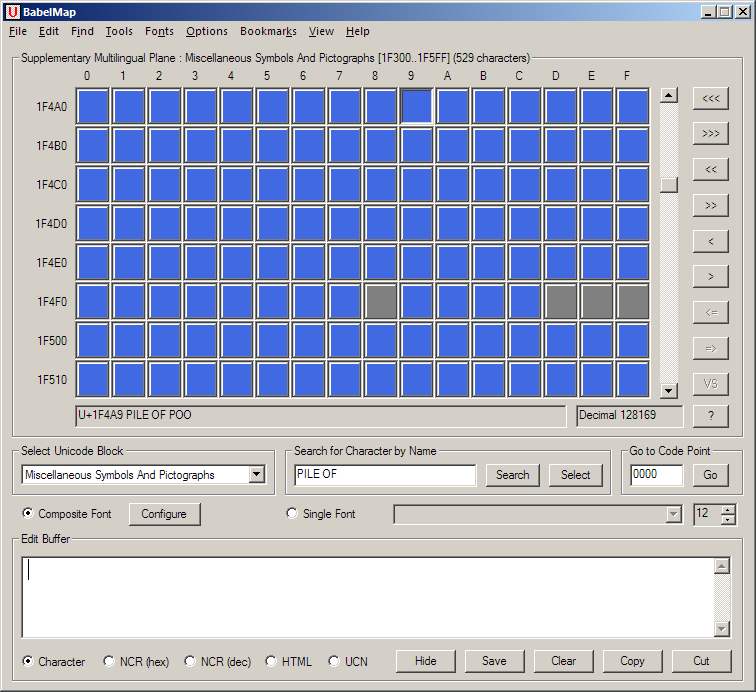Click the first-page '<<<' navigation button
This screenshot has height=692, width=756.
710,98
